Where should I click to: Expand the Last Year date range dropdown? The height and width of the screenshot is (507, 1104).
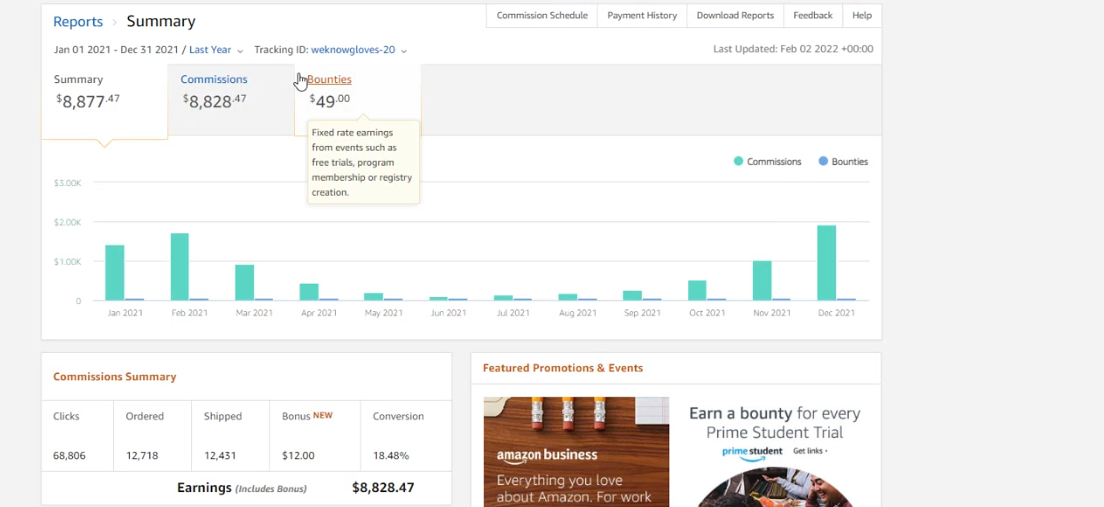point(216,50)
